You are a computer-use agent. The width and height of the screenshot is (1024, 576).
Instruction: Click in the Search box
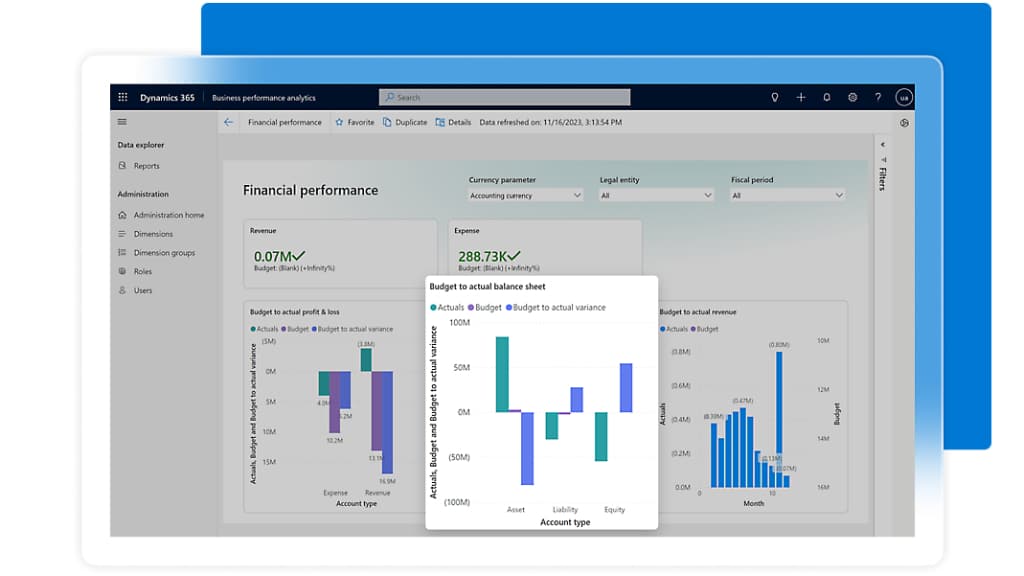[505, 98]
